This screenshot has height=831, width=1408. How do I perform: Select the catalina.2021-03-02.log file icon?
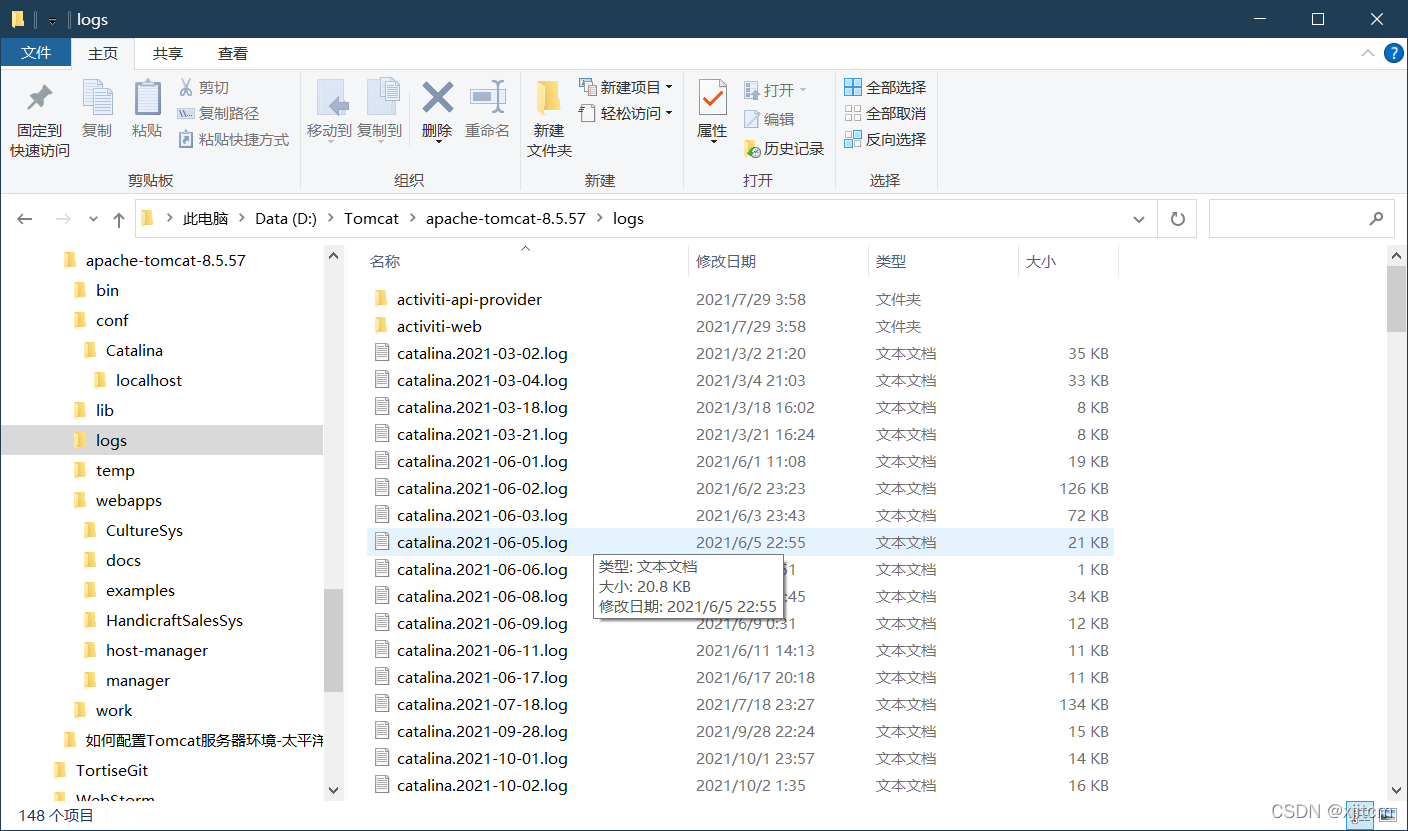(x=380, y=353)
